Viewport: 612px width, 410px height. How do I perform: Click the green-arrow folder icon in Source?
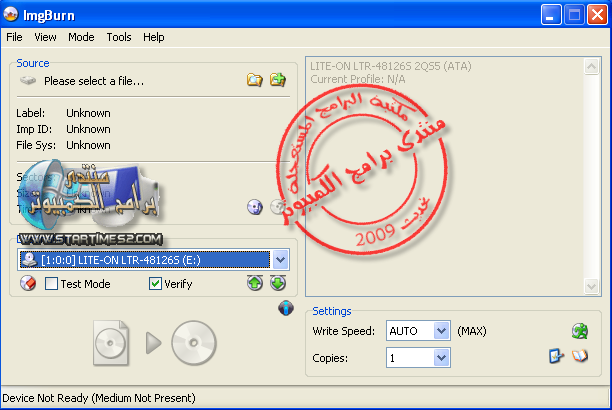(278, 80)
